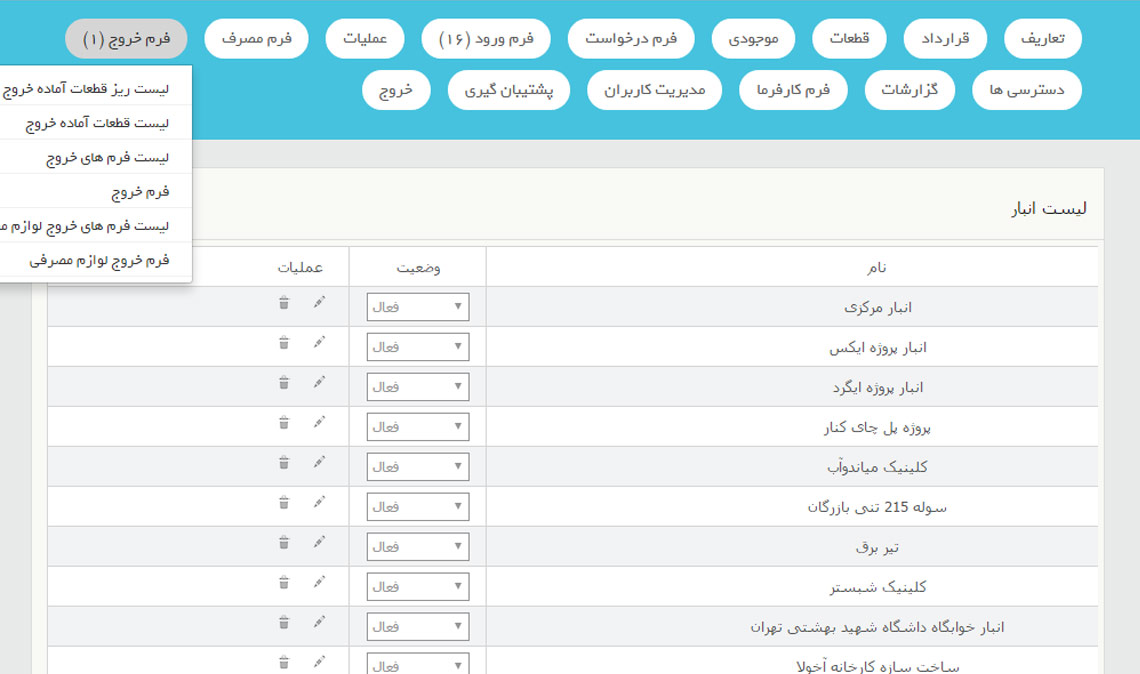This screenshot has width=1140, height=674.
Task: Open the گزارشات reports button
Action: [910, 90]
